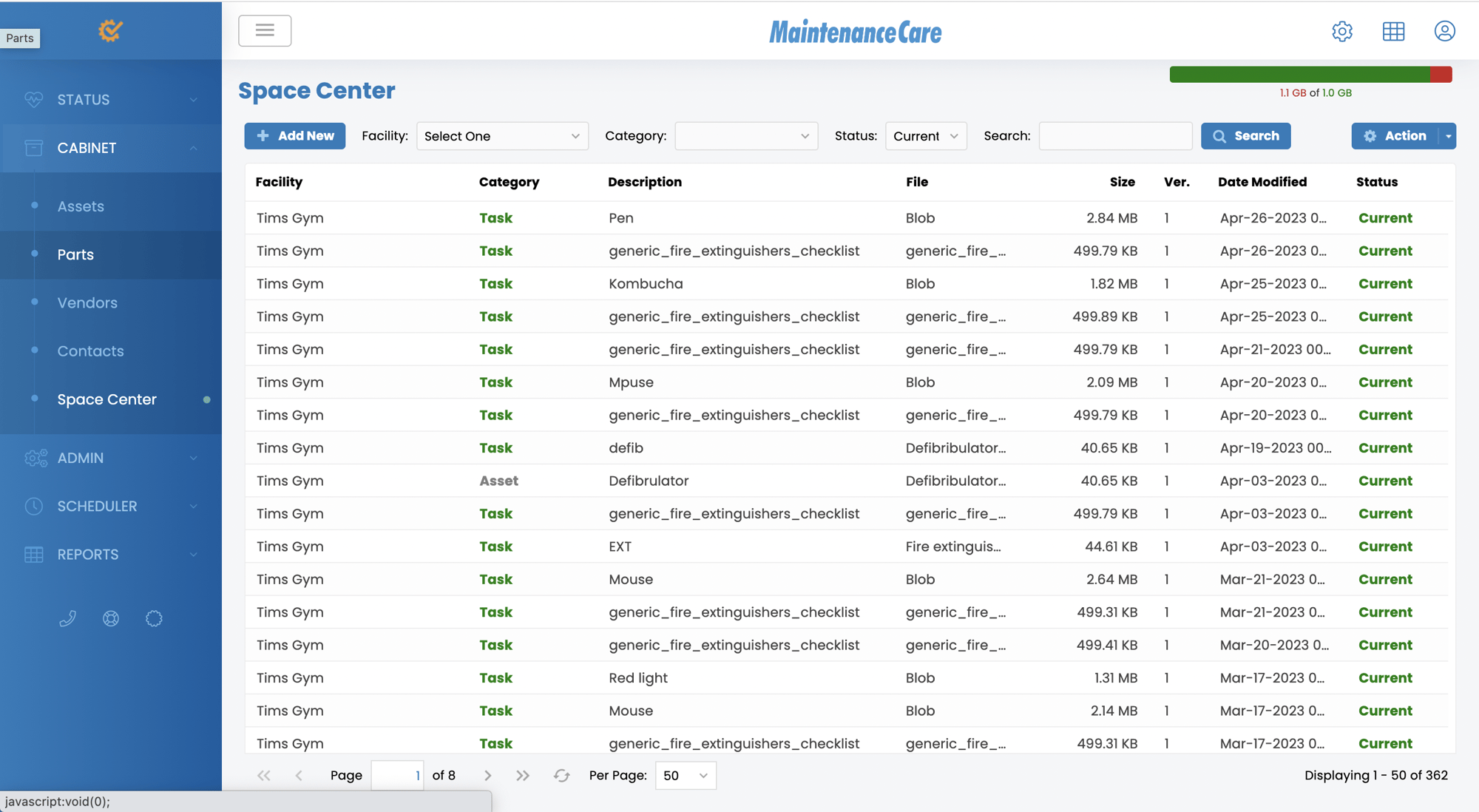The width and height of the screenshot is (1479, 812).
Task: Go to first page of results
Action: pos(263,775)
